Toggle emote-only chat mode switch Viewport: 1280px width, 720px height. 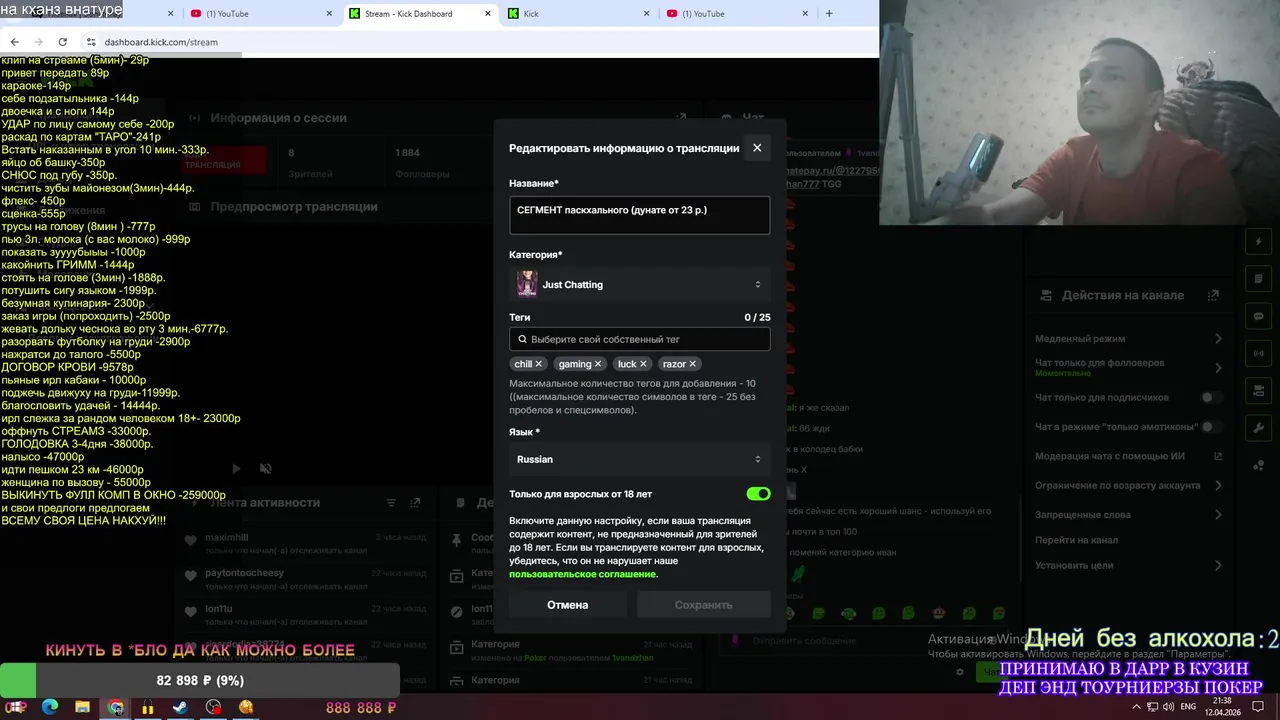(1211, 427)
